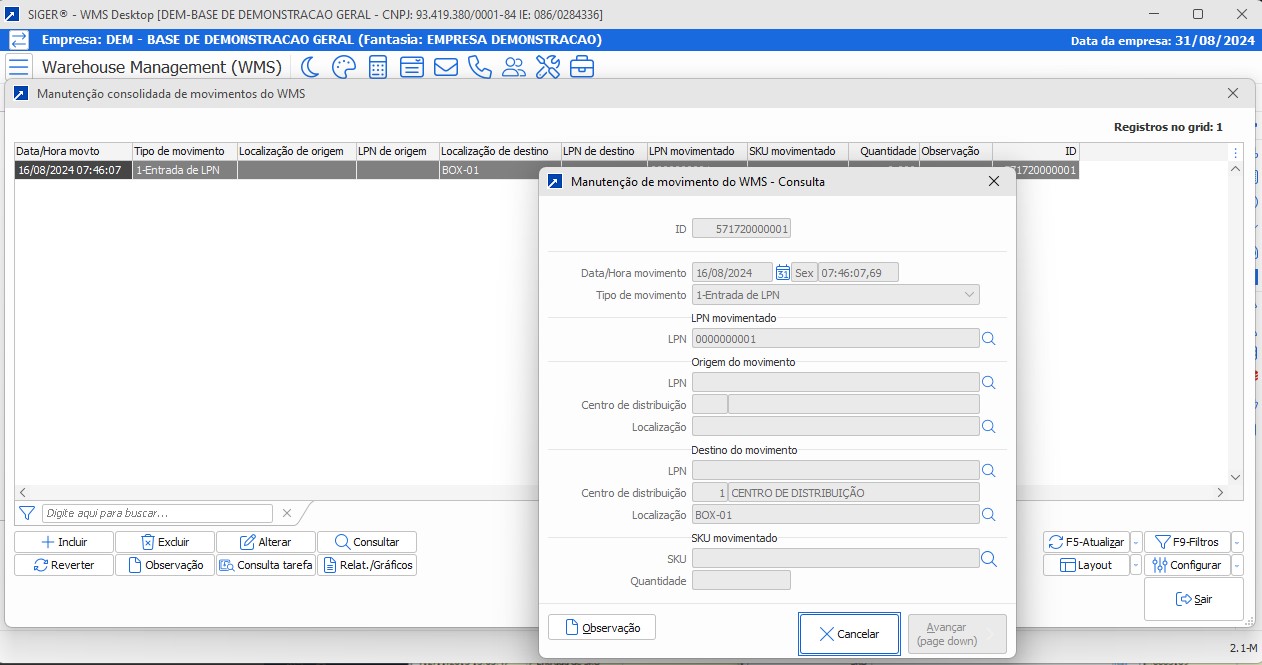Expand arrow beside F9-Filtros button
The image size is (1262, 665).
[1237, 542]
